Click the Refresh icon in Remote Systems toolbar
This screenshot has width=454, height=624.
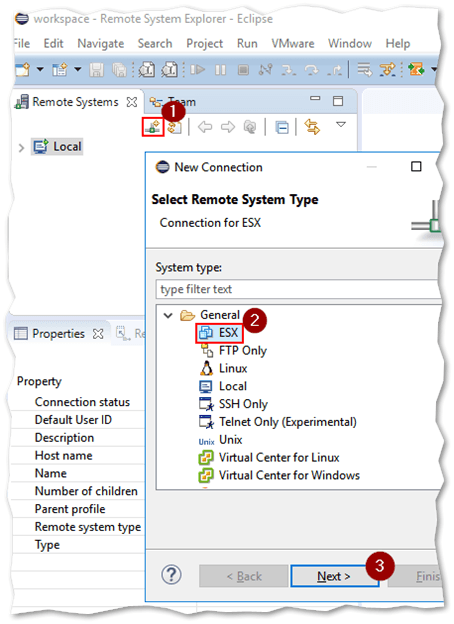[175, 127]
